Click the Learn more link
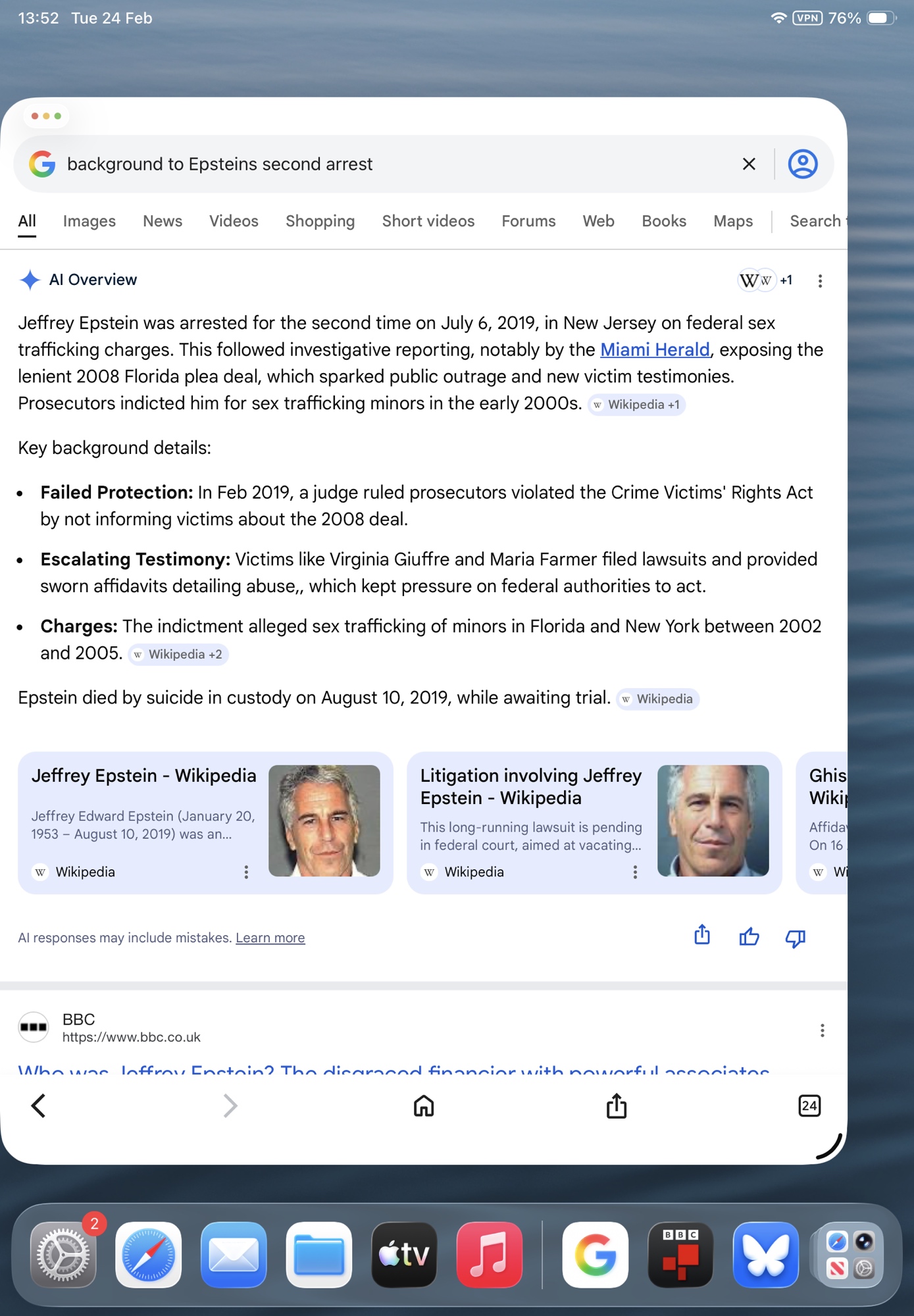The image size is (914, 1316). click(270, 938)
